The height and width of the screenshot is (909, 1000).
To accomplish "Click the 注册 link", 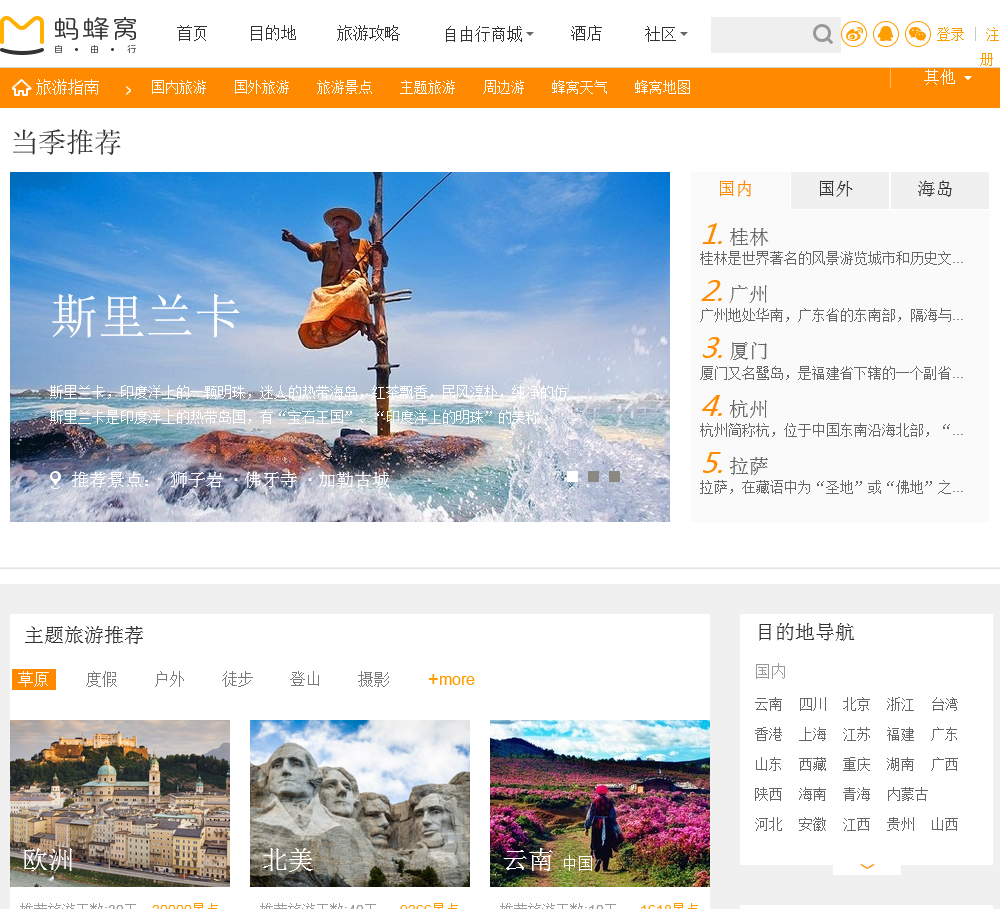I will (x=990, y=46).
